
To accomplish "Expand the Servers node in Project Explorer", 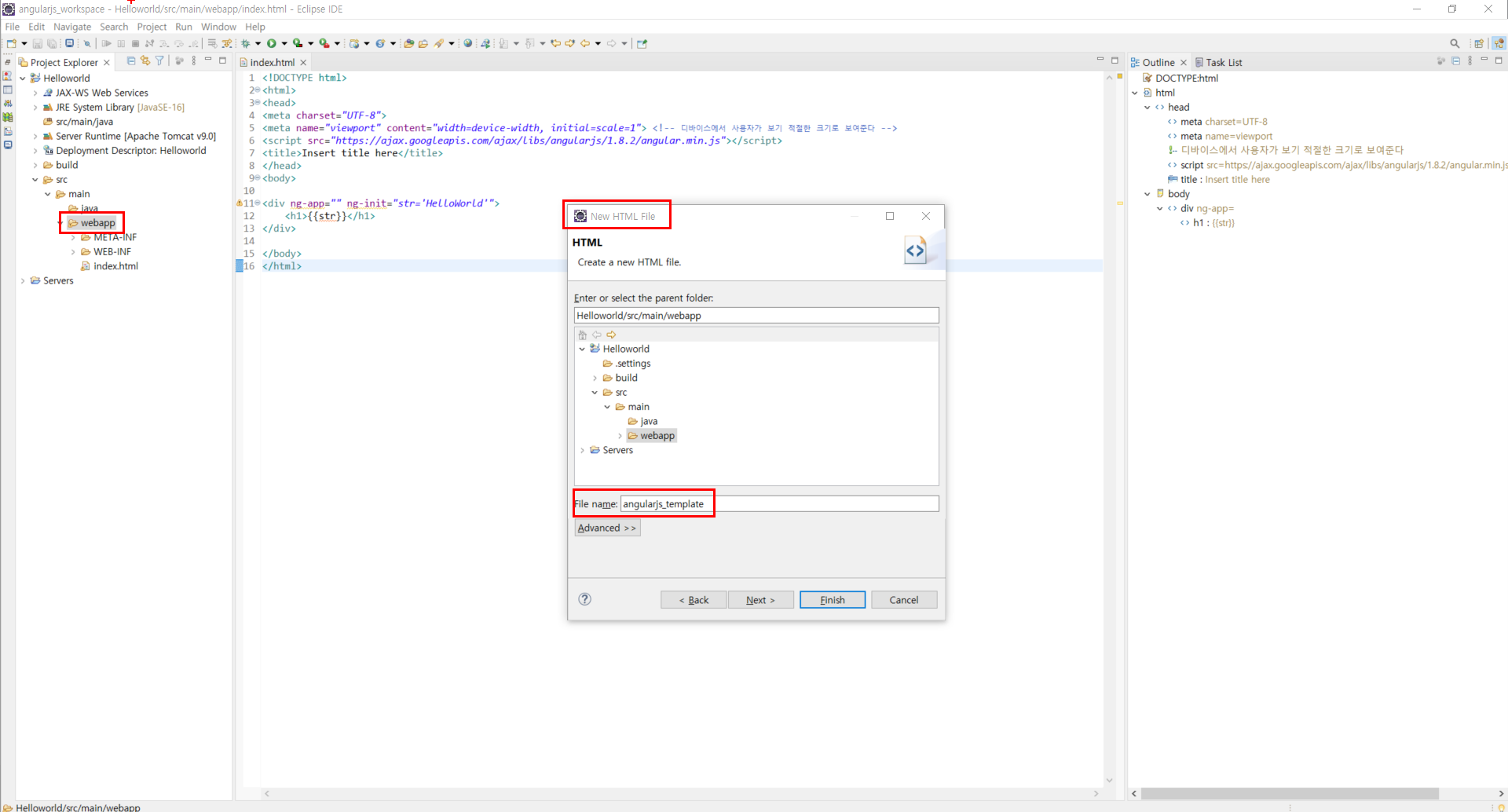I will tap(23, 280).
